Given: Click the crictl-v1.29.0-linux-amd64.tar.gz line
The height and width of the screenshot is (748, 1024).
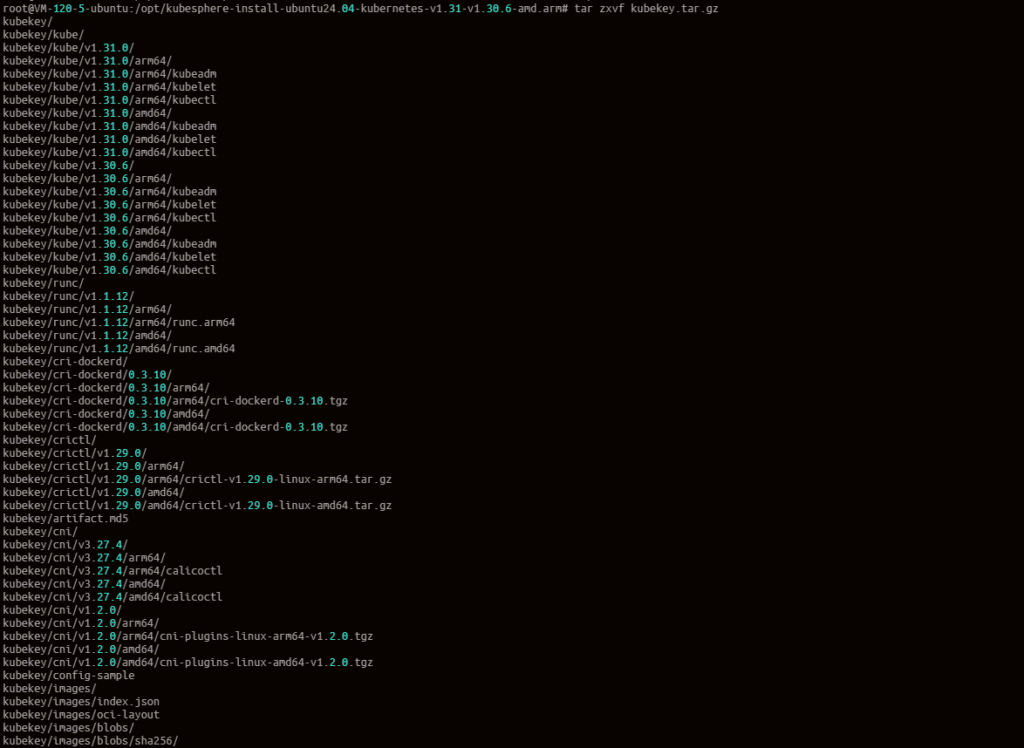Looking at the screenshot, I should tap(197, 505).
